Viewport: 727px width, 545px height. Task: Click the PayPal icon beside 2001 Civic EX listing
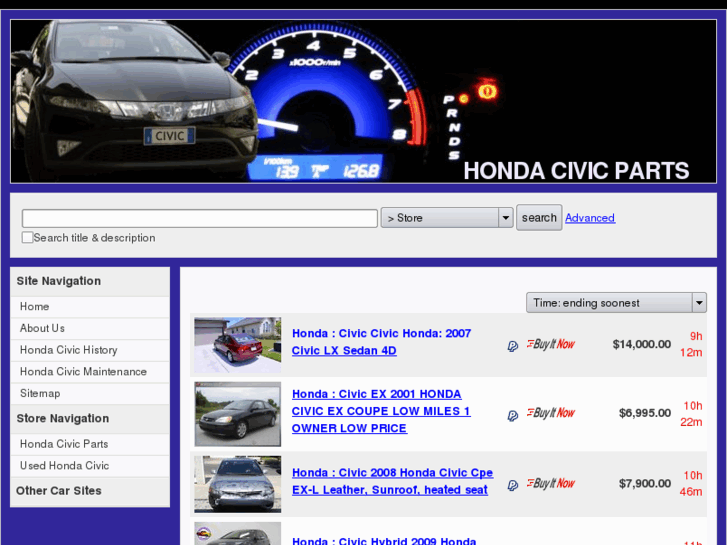coord(512,416)
